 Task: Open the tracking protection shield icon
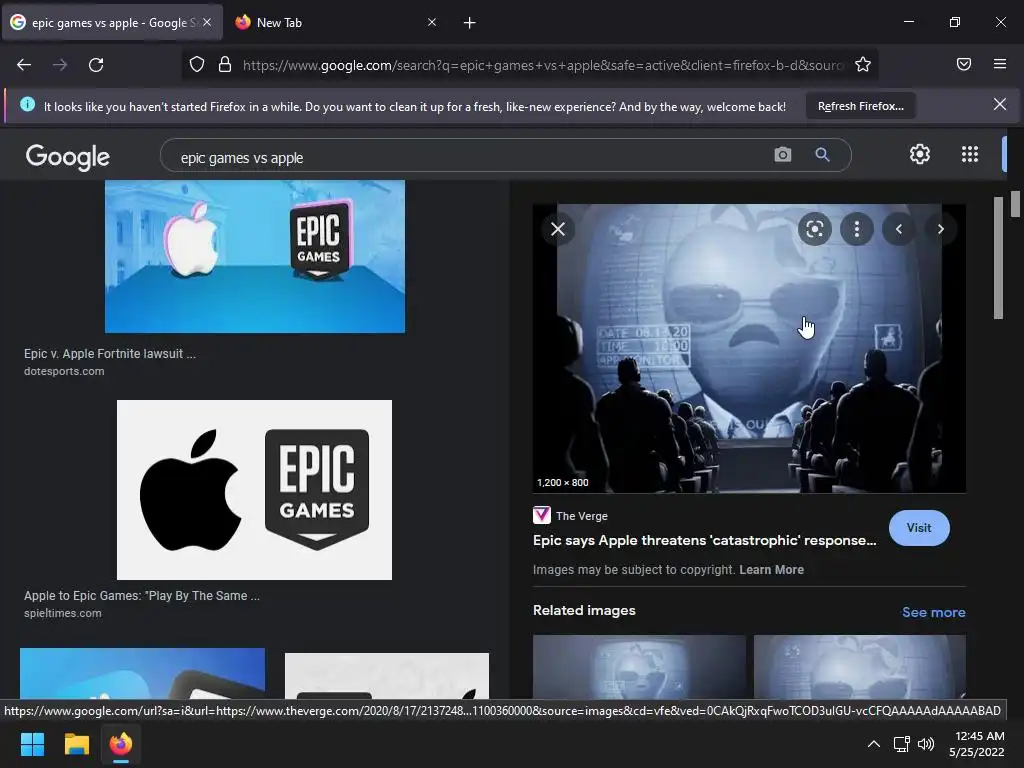[197, 64]
